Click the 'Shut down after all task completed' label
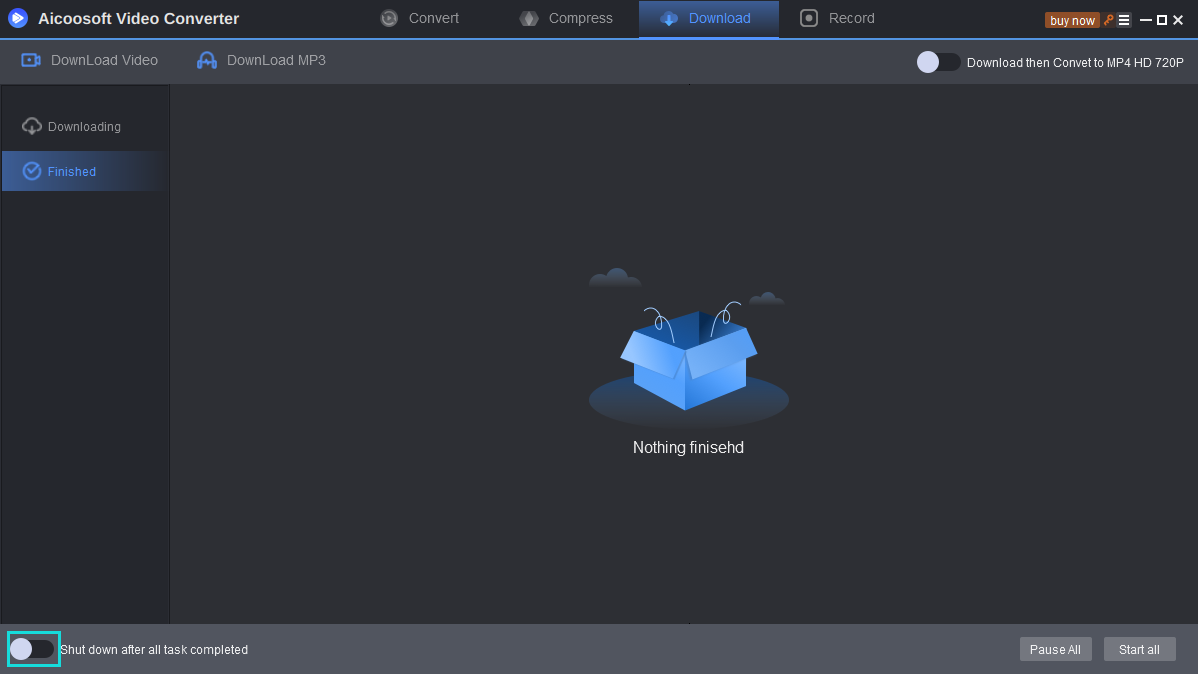 click(x=154, y=650)
